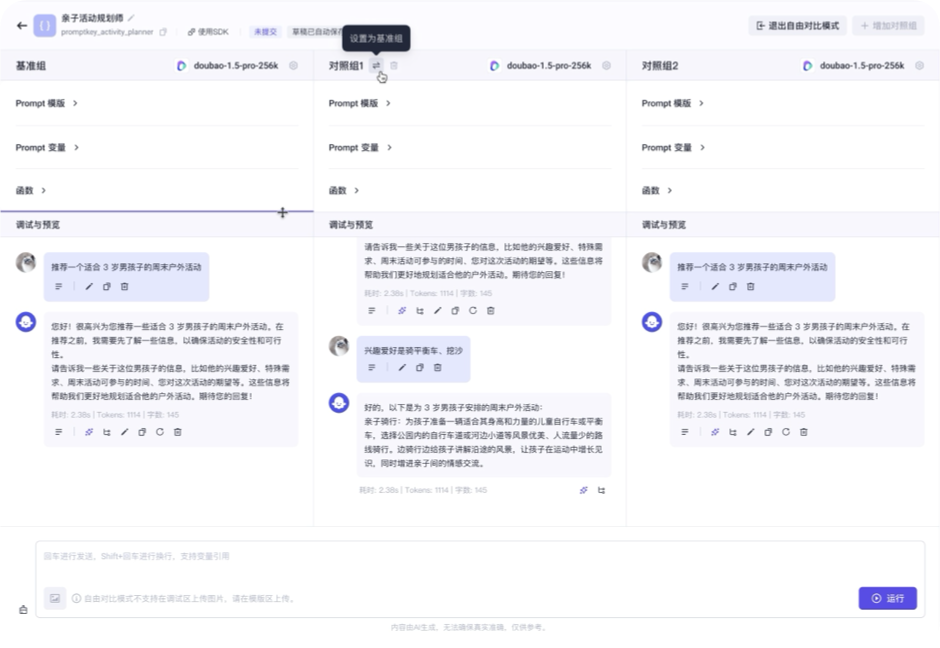The width and height of the screenshot is (940, 648).
Task: Expand 函数 section in 基准组
Action: pyautogui.click(x=31, y=191)
